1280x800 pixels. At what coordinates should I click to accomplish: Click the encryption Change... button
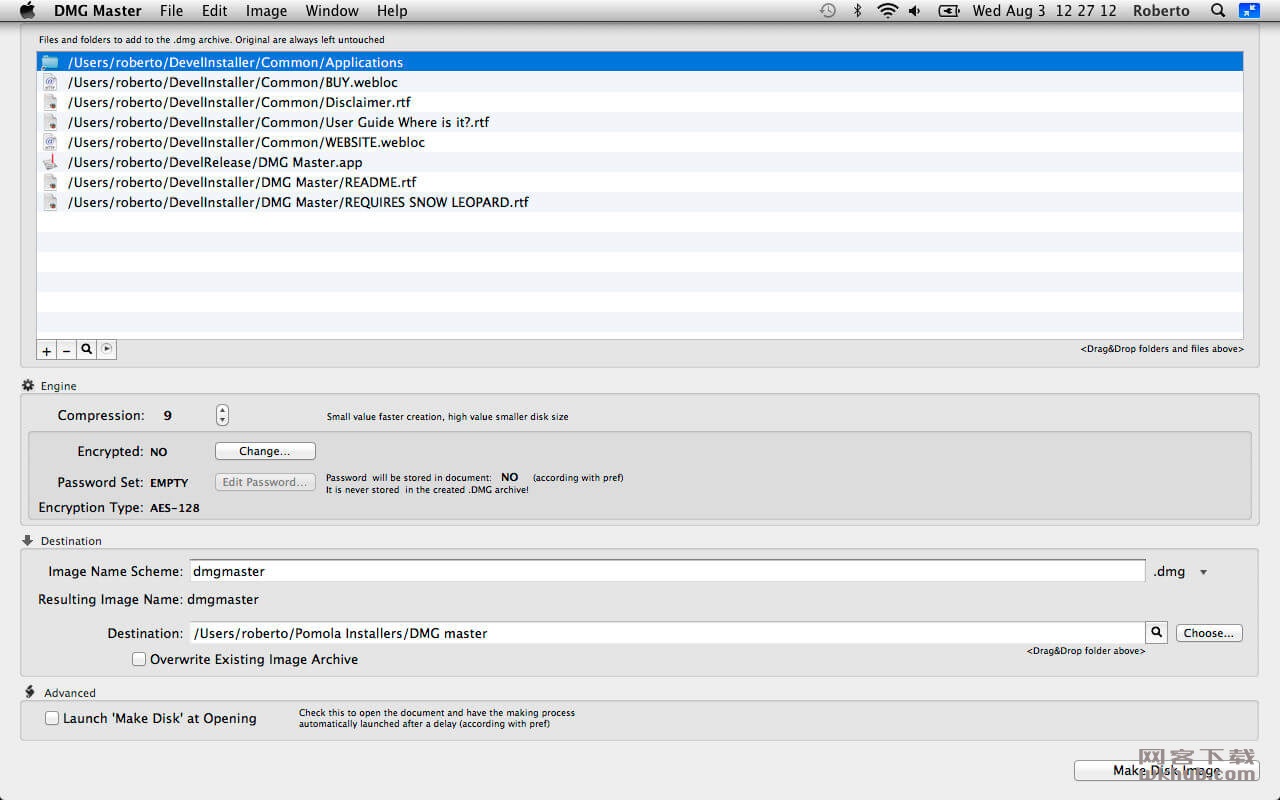pos(265,451)
